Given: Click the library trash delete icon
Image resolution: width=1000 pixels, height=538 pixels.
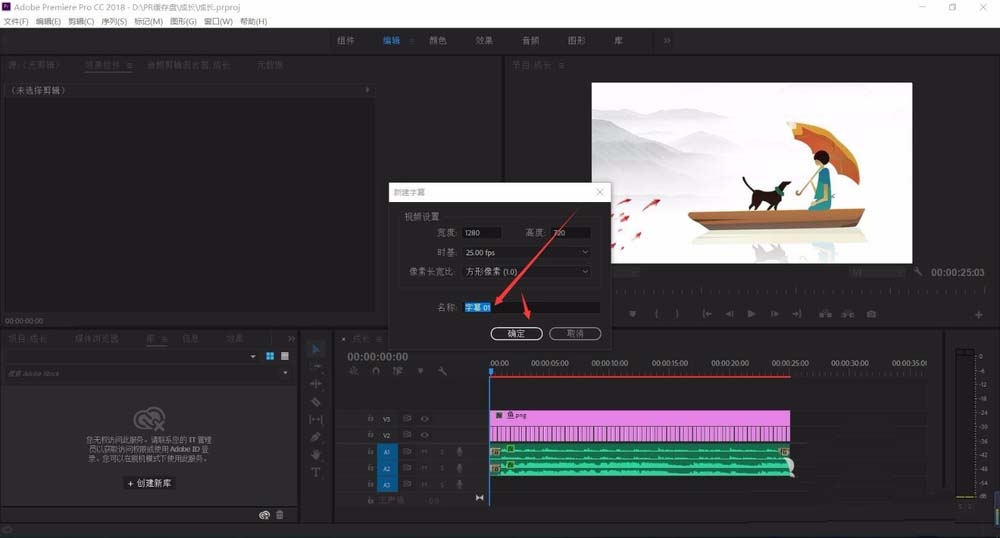Looking at the screenshot, I should tap(279, 515).
